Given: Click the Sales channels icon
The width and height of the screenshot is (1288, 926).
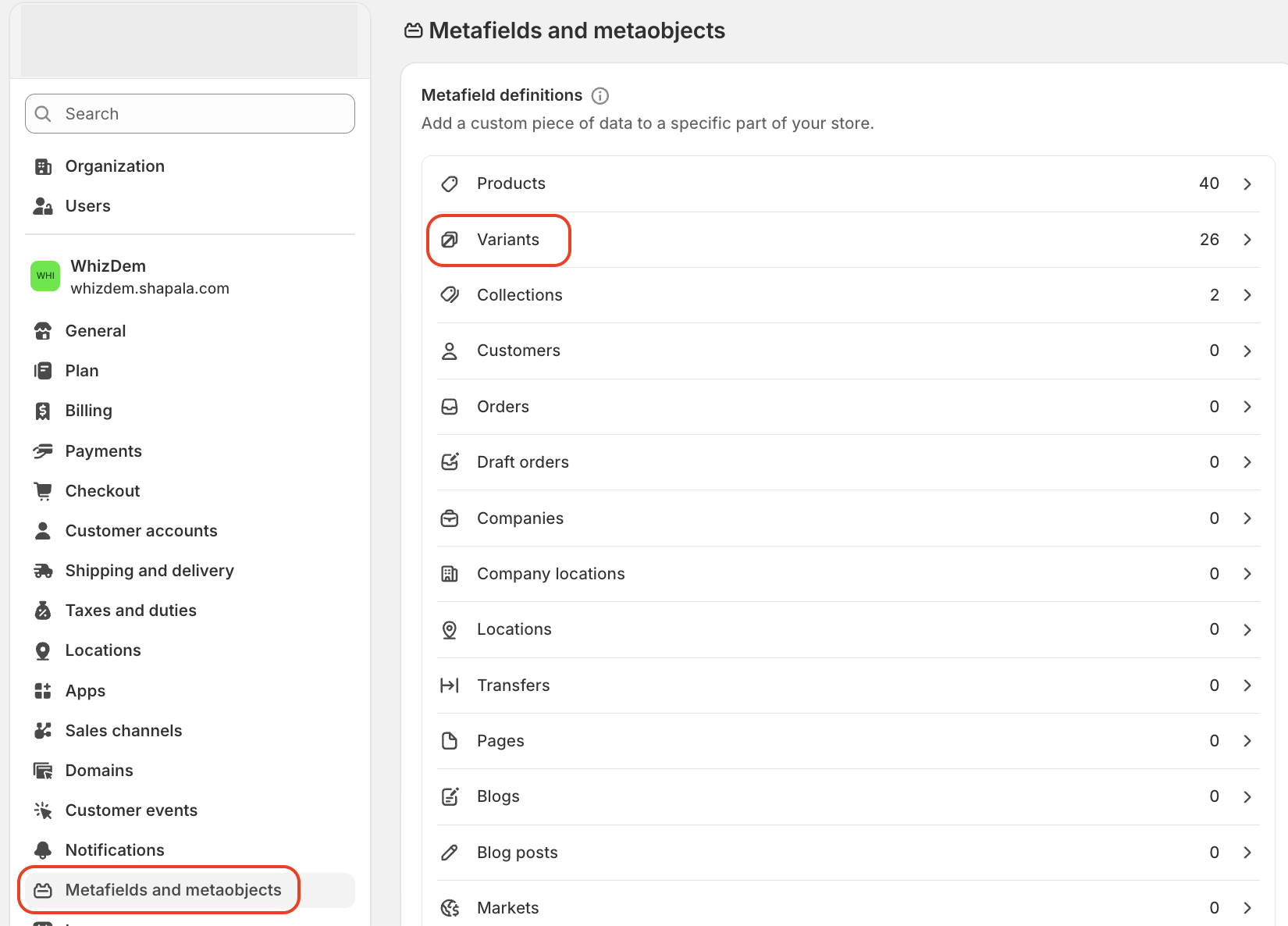Looking at the screenshot, I should (x=43, y=731).
